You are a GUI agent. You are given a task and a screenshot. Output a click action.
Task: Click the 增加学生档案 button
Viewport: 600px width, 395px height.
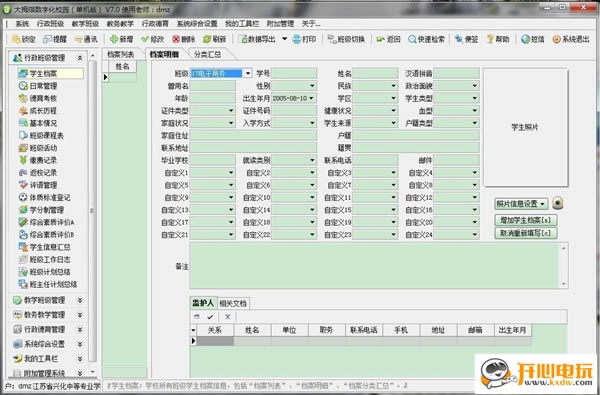click(526, 220)
